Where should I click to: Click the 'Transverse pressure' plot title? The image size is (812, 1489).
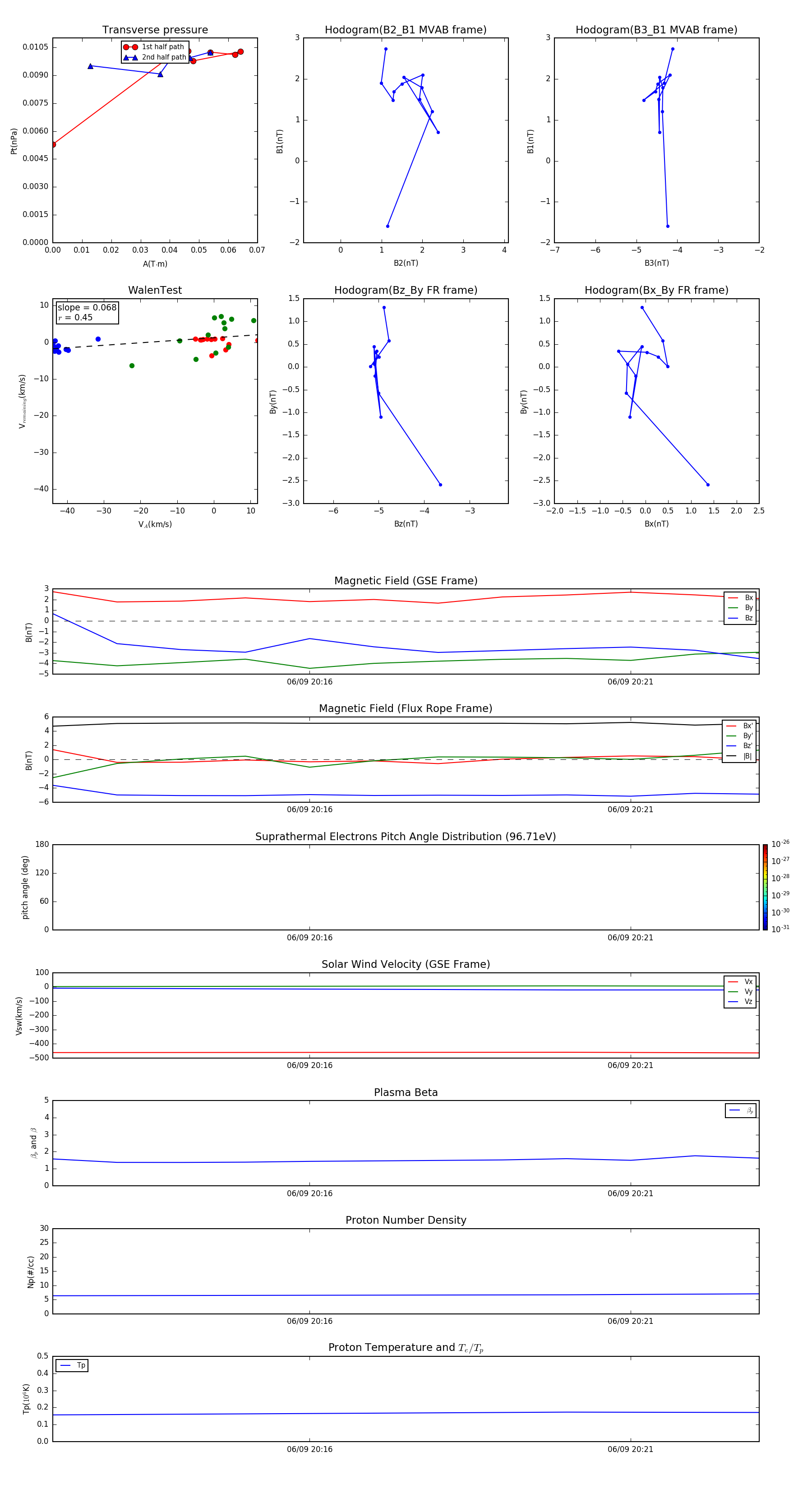pos(155,30)
